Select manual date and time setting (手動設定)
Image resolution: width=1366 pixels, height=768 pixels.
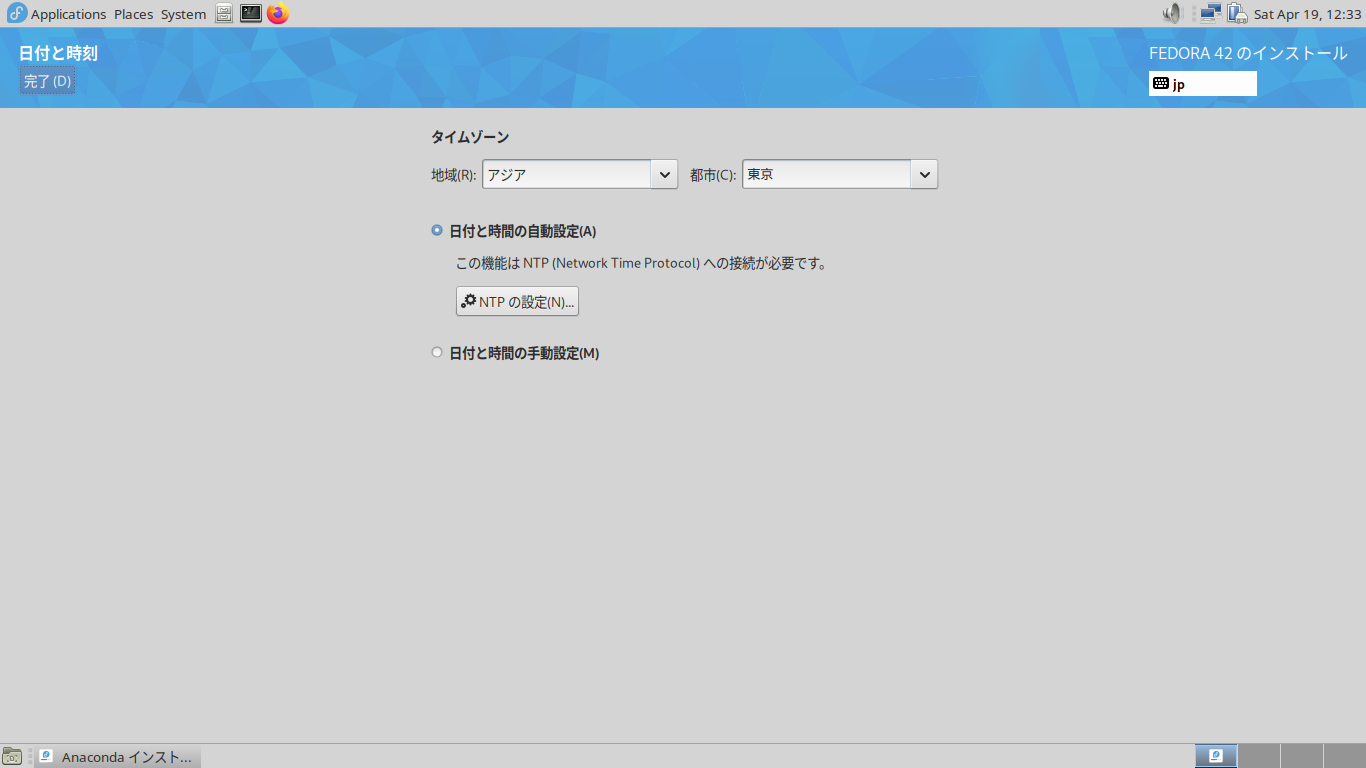coord(515,353)
